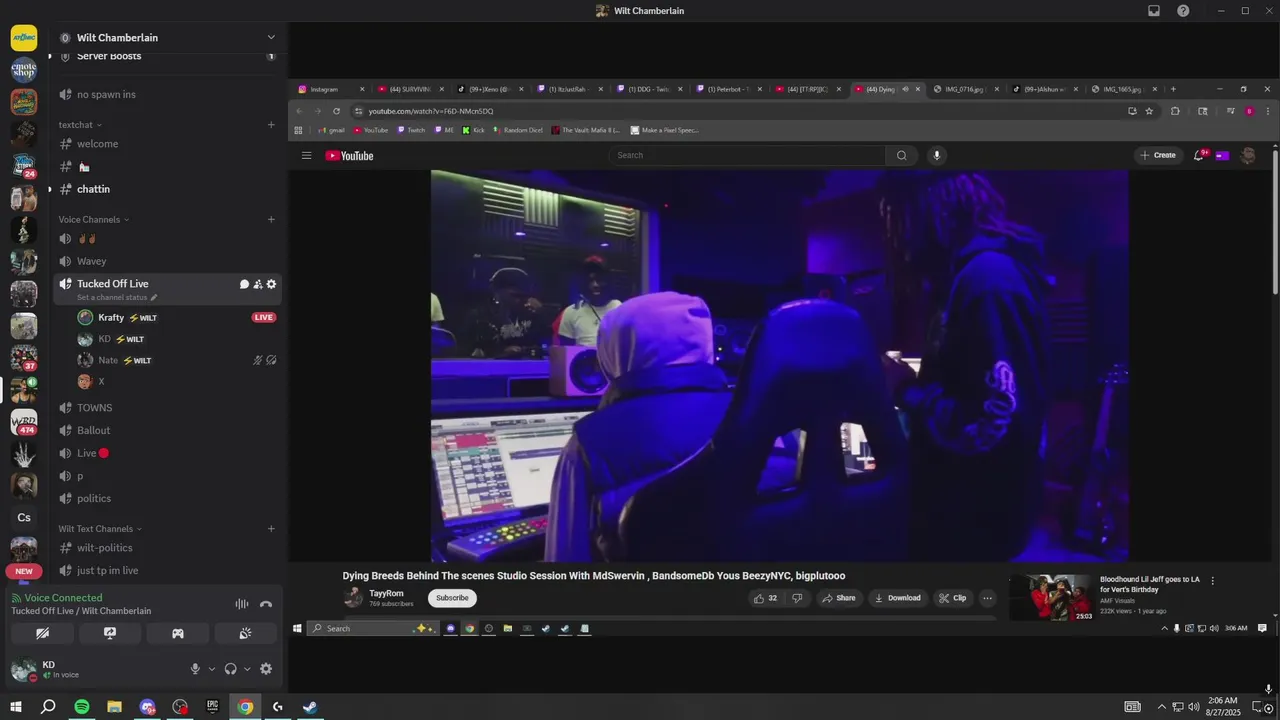Screen dimensions: 1280x720
Task: Add a channel to Voice Channels category
Action: tap(271, 219)
